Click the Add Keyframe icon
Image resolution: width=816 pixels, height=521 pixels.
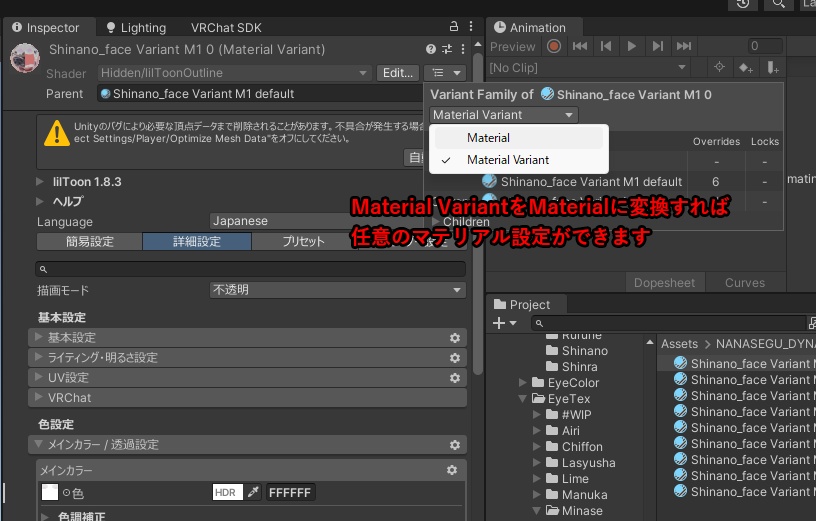(746, 68)
